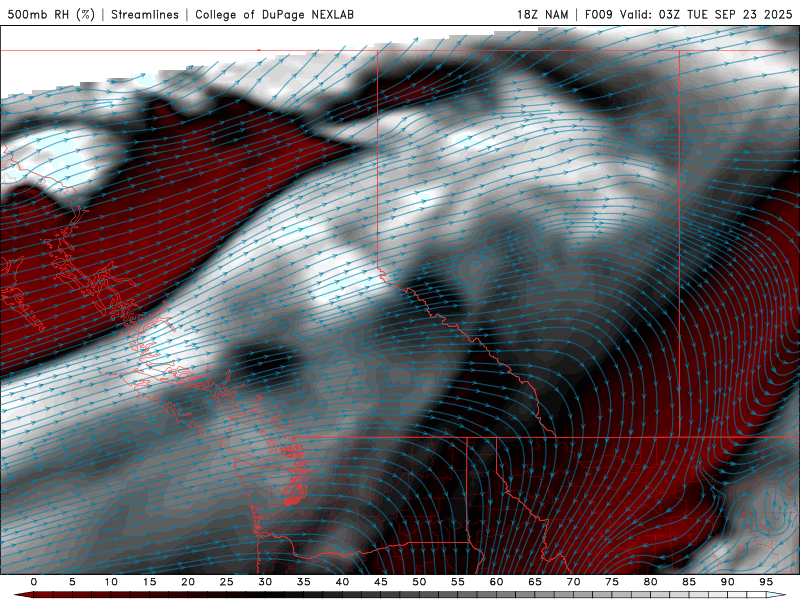Click the "35" colorbar scale label
Screen dimensions: 800x600
pos(304,582)
